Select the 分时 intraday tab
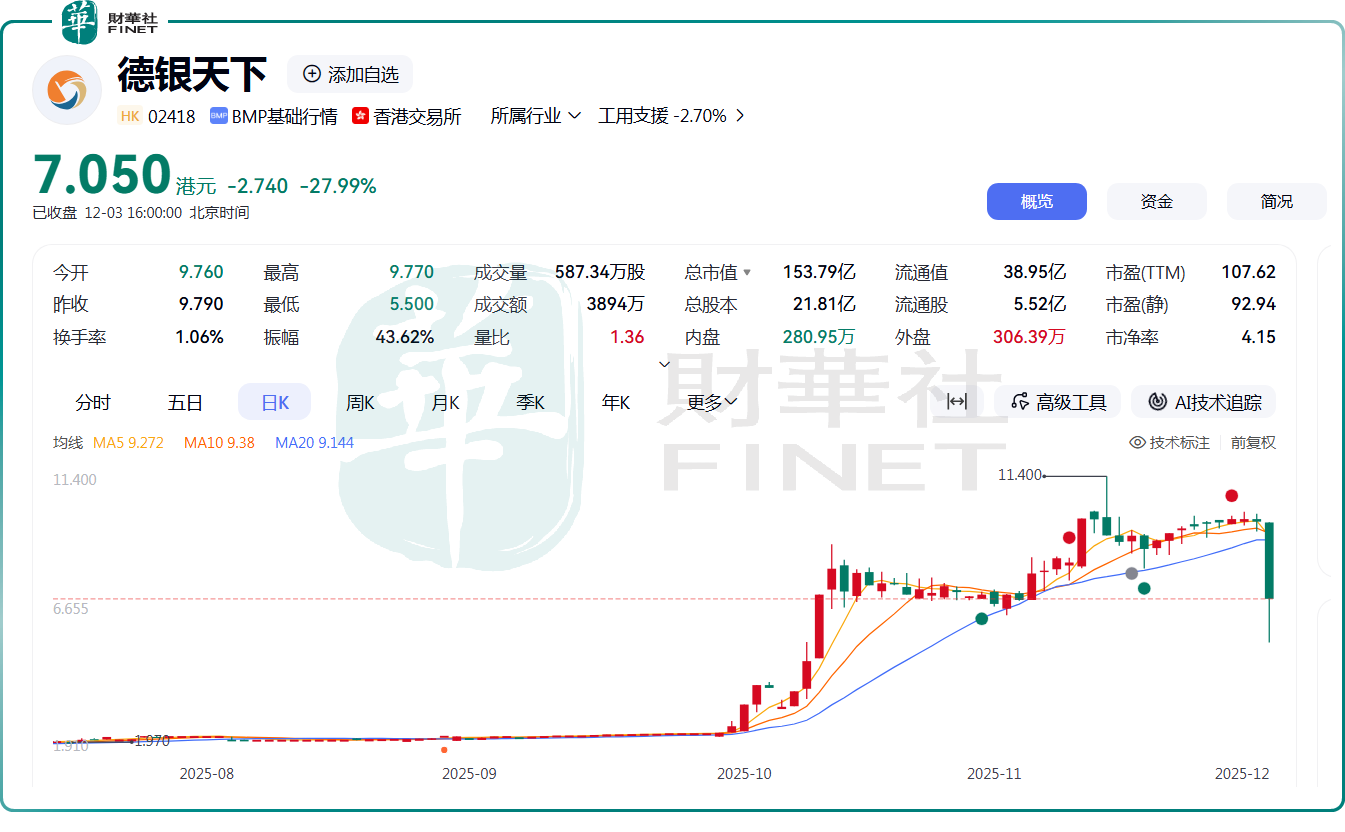This screenshot has height=832, width=1345. 93,402
